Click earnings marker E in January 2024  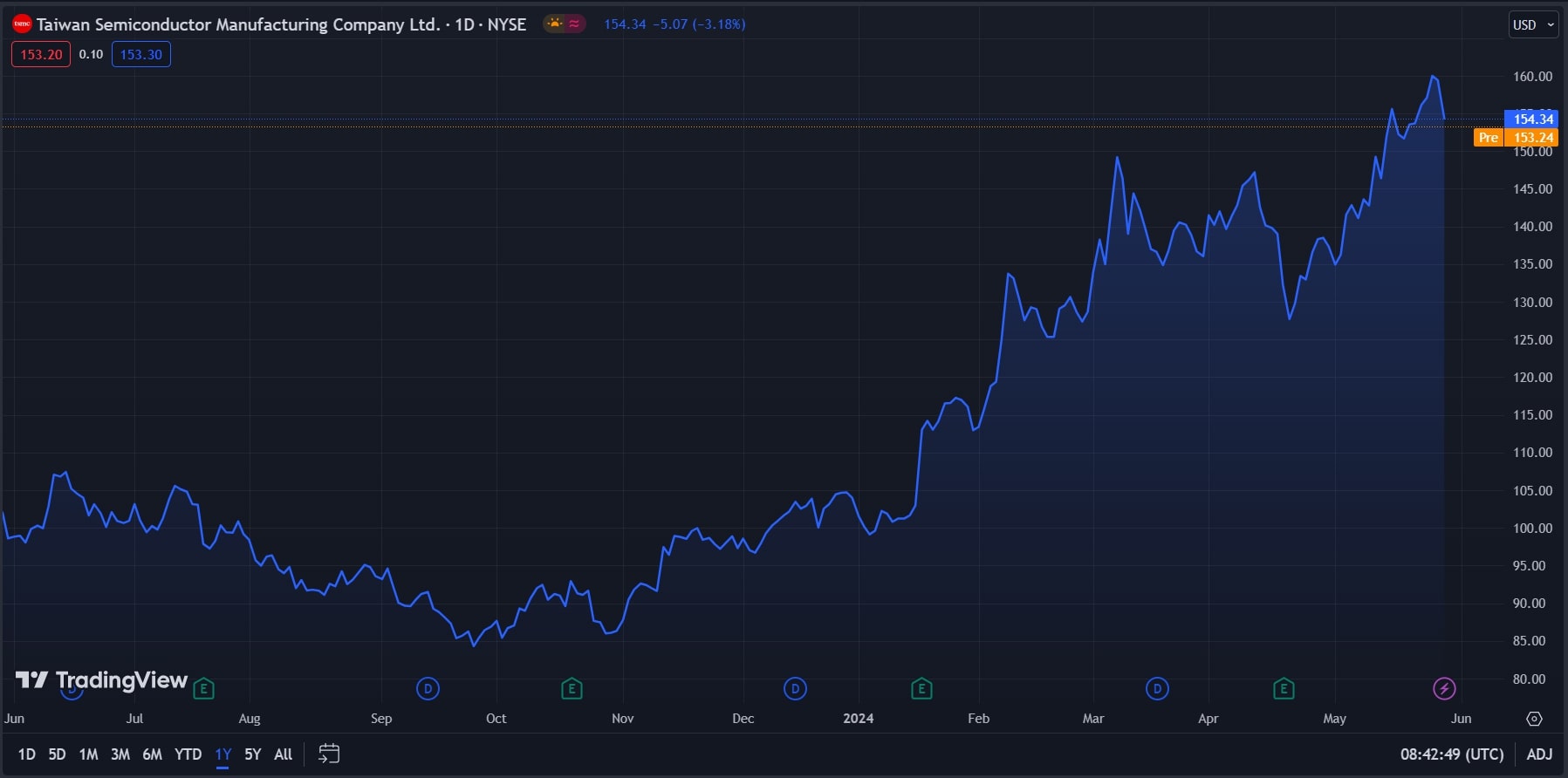click(921, 689)
